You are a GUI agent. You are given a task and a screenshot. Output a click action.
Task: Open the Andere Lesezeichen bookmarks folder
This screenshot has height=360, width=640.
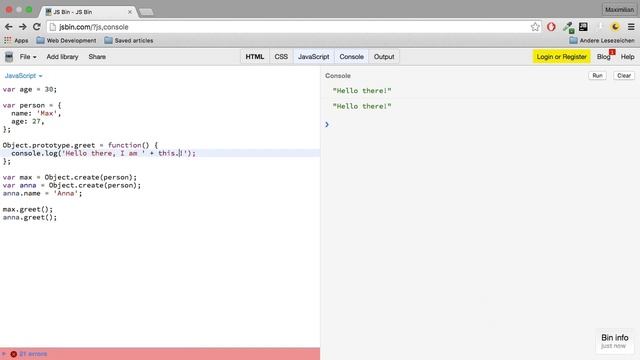(602, 40)
